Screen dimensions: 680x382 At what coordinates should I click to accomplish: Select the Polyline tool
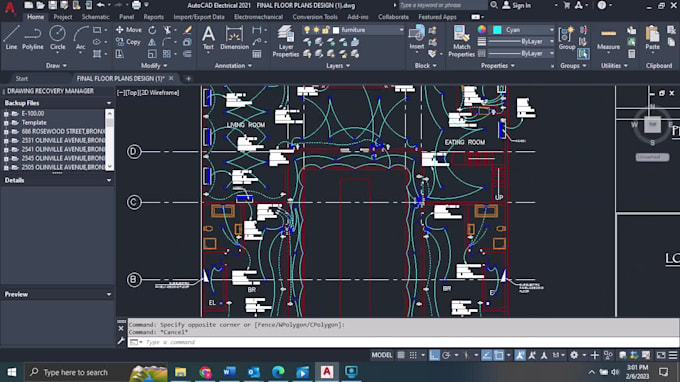coord(33,38)
